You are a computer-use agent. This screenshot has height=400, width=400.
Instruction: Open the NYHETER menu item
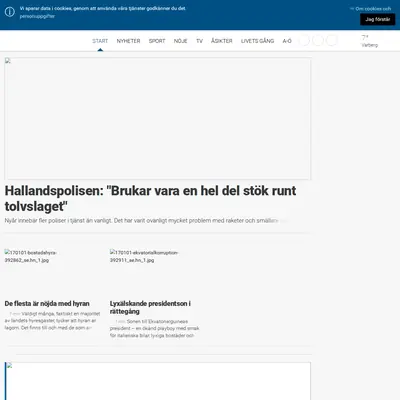[x=128, y=41]
